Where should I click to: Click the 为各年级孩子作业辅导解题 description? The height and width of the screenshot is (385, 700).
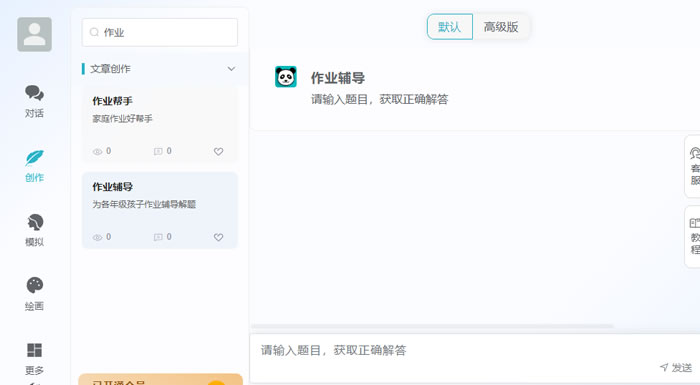(144, 204)
